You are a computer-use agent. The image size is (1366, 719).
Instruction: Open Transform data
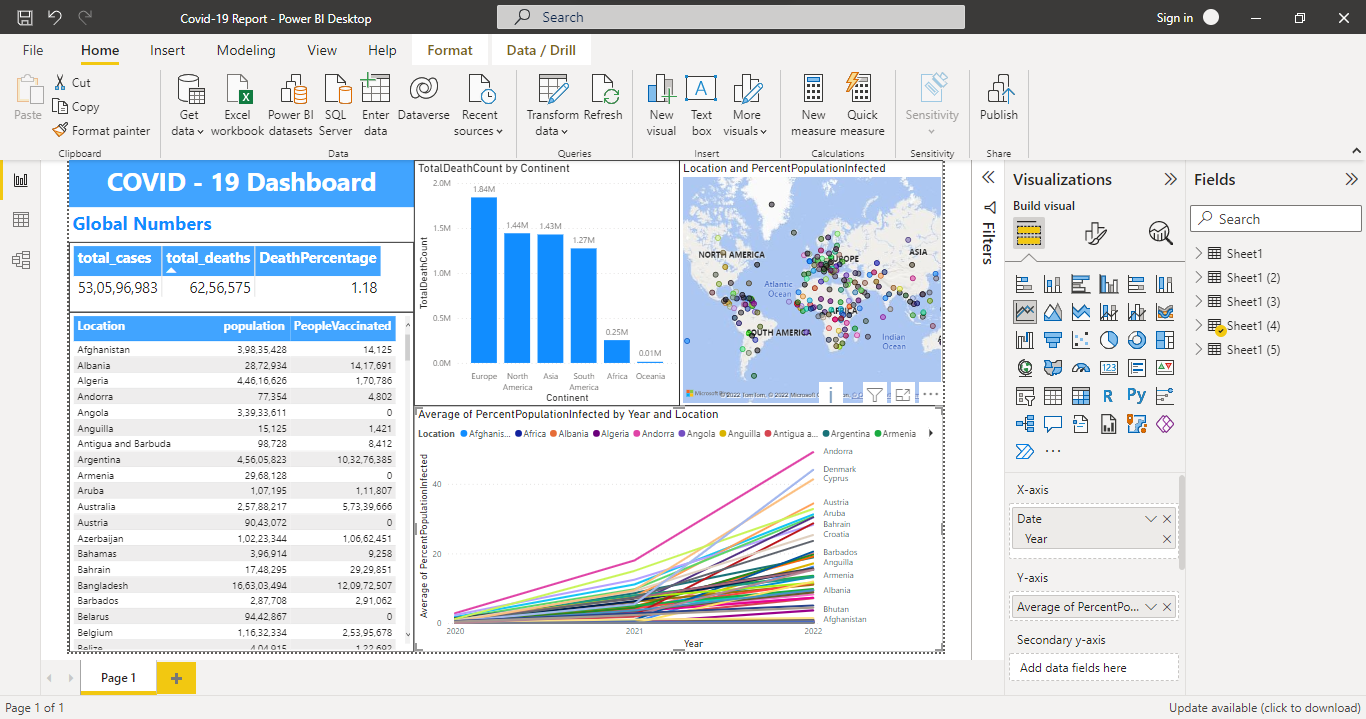tap(552, 100)
